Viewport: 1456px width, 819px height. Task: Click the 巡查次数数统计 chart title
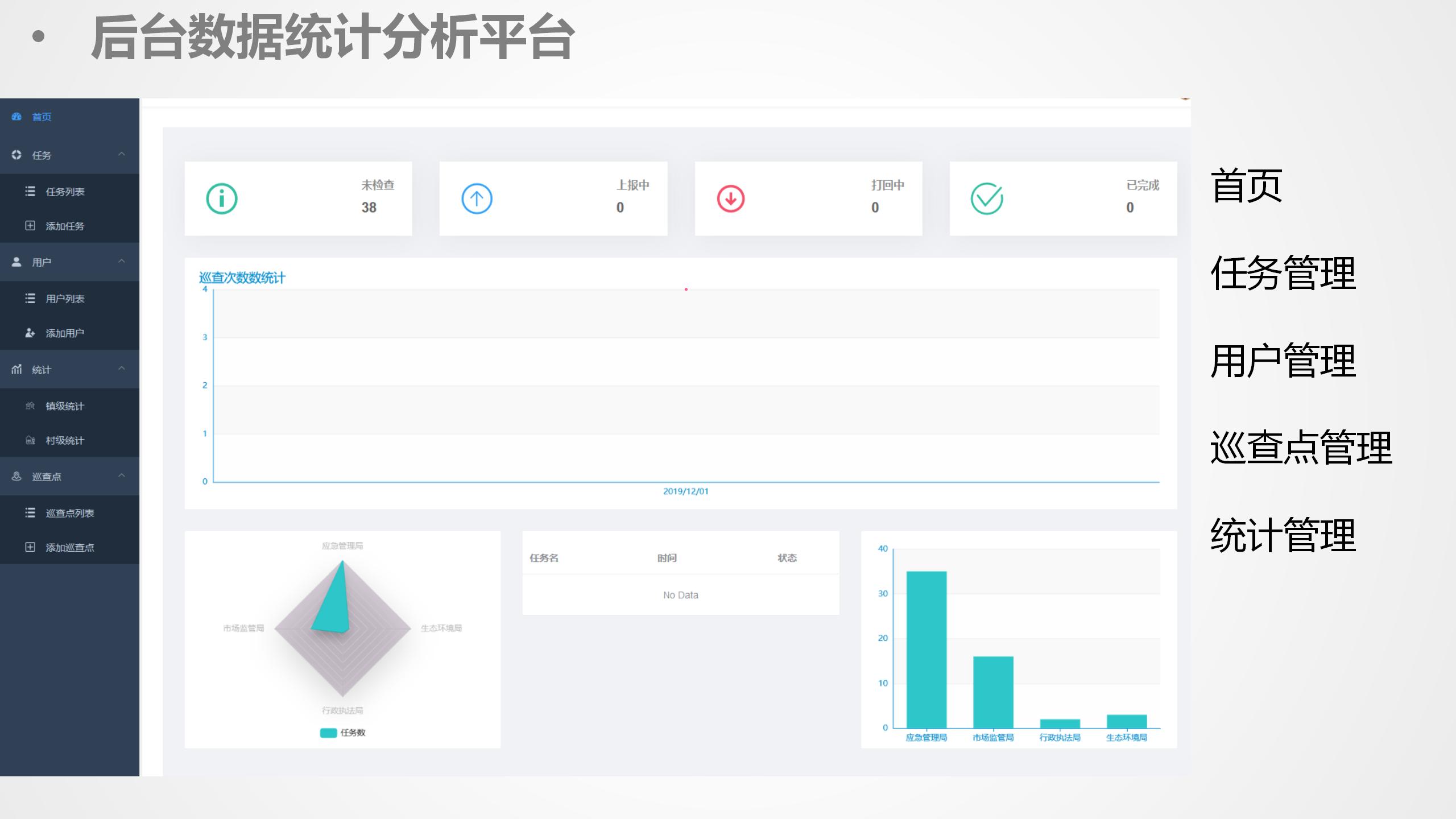tap(241, 278)
